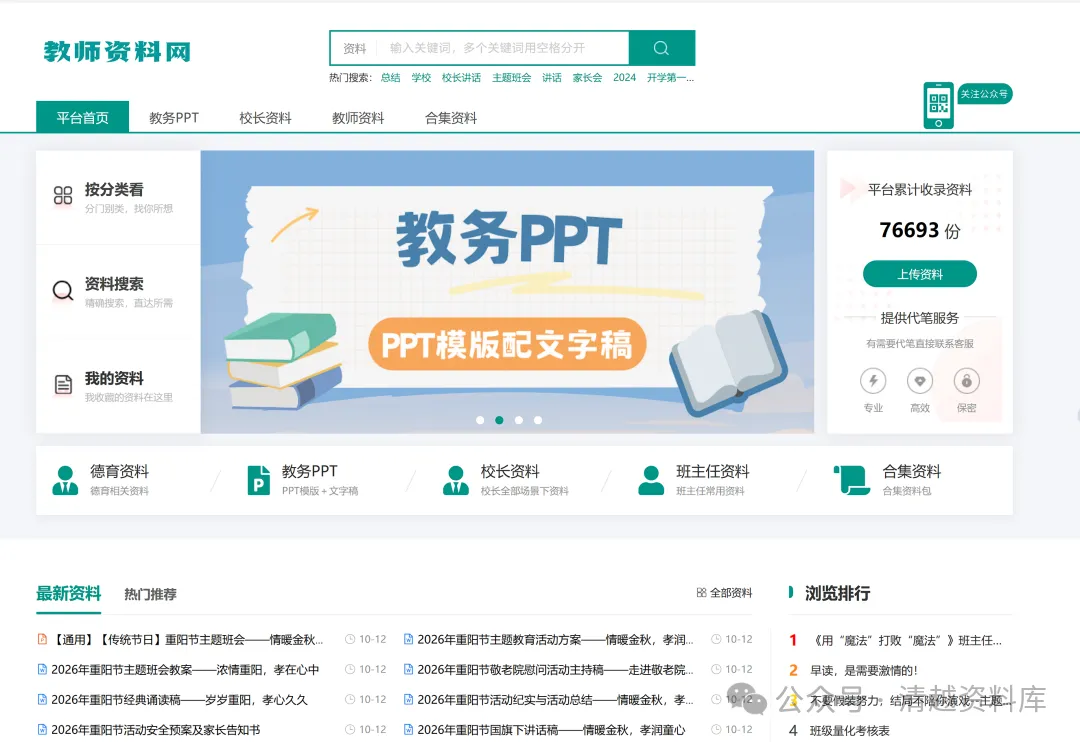The image size is (1080, 742).
Task: Click the 按分类看 grid icon
Action: [x=63, y=196]
